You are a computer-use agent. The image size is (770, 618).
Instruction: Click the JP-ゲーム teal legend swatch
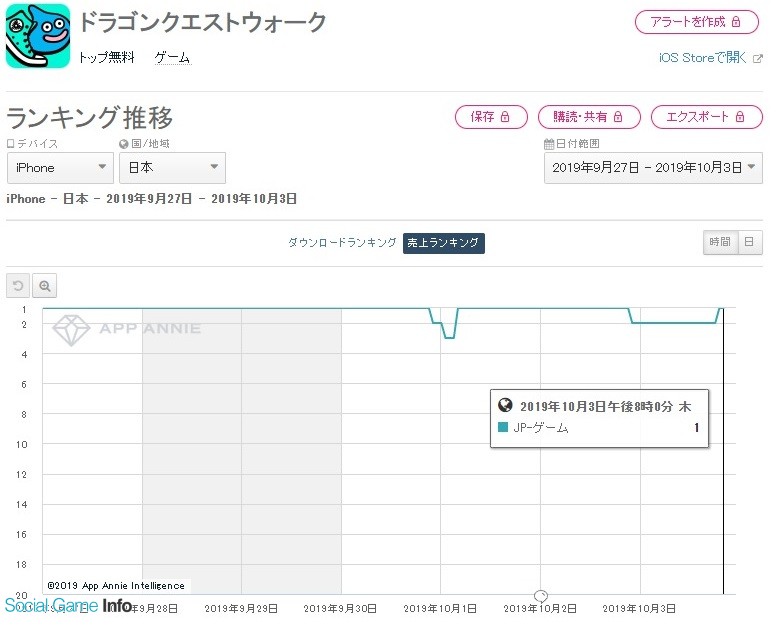point(504,428)
